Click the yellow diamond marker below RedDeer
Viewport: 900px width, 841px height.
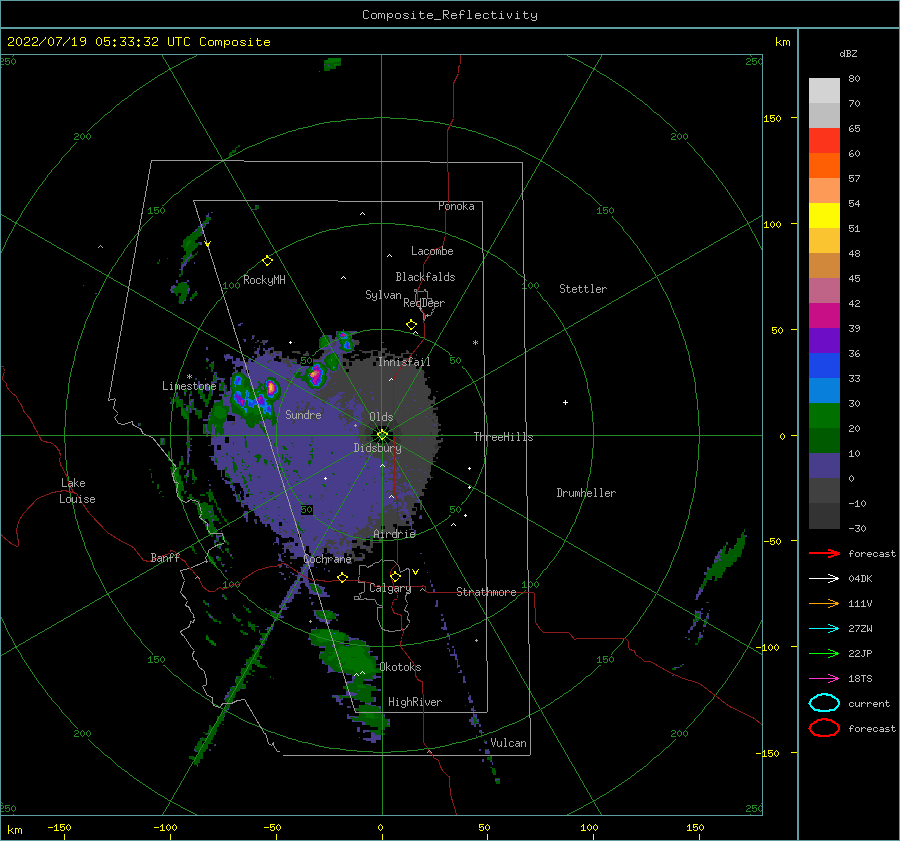click(x=411, y=325)
